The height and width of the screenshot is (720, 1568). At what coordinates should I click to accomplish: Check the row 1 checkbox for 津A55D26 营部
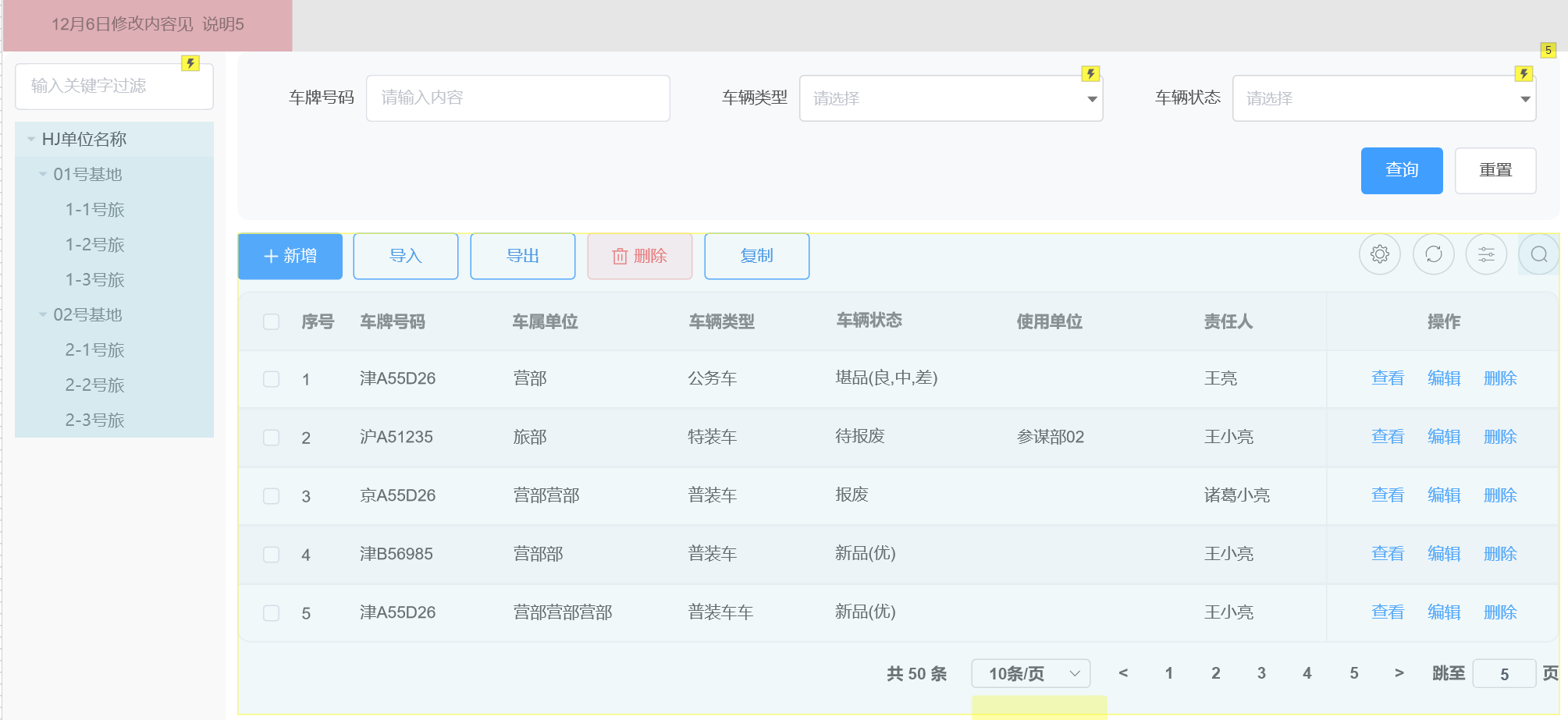[x=271, y=379]
